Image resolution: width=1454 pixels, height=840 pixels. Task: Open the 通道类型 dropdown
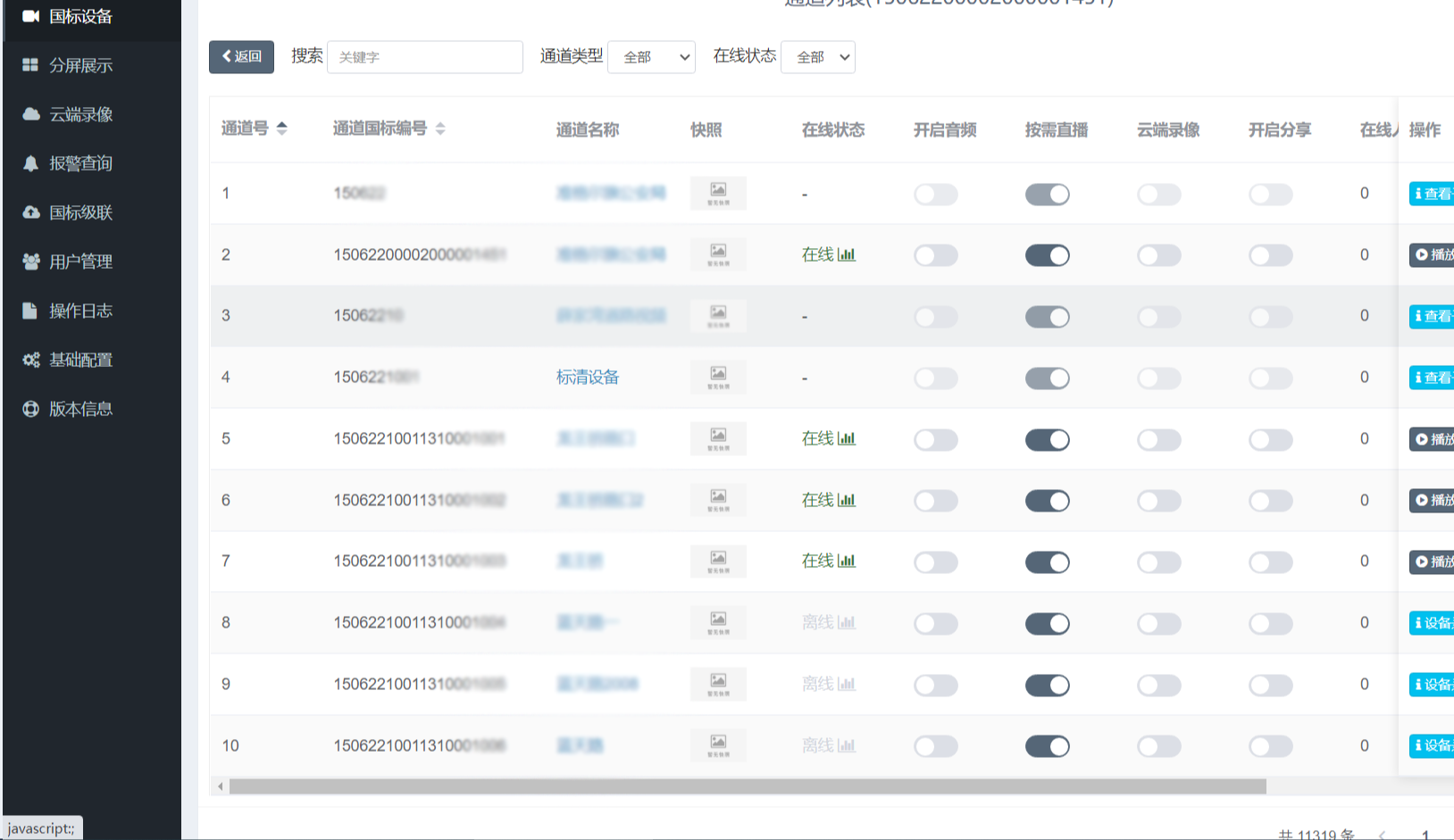point(651,57)
